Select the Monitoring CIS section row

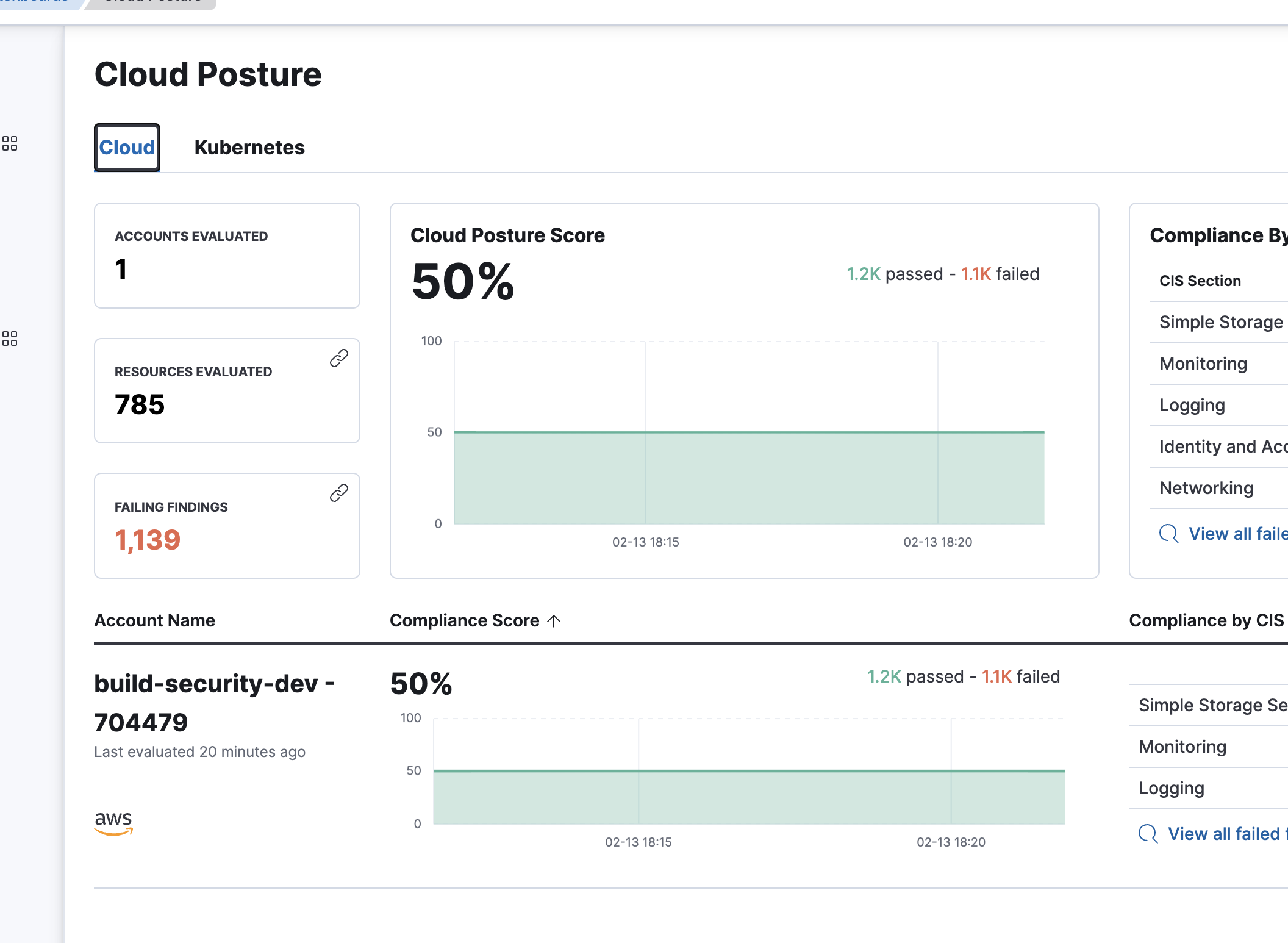[x=1202, y=364]
